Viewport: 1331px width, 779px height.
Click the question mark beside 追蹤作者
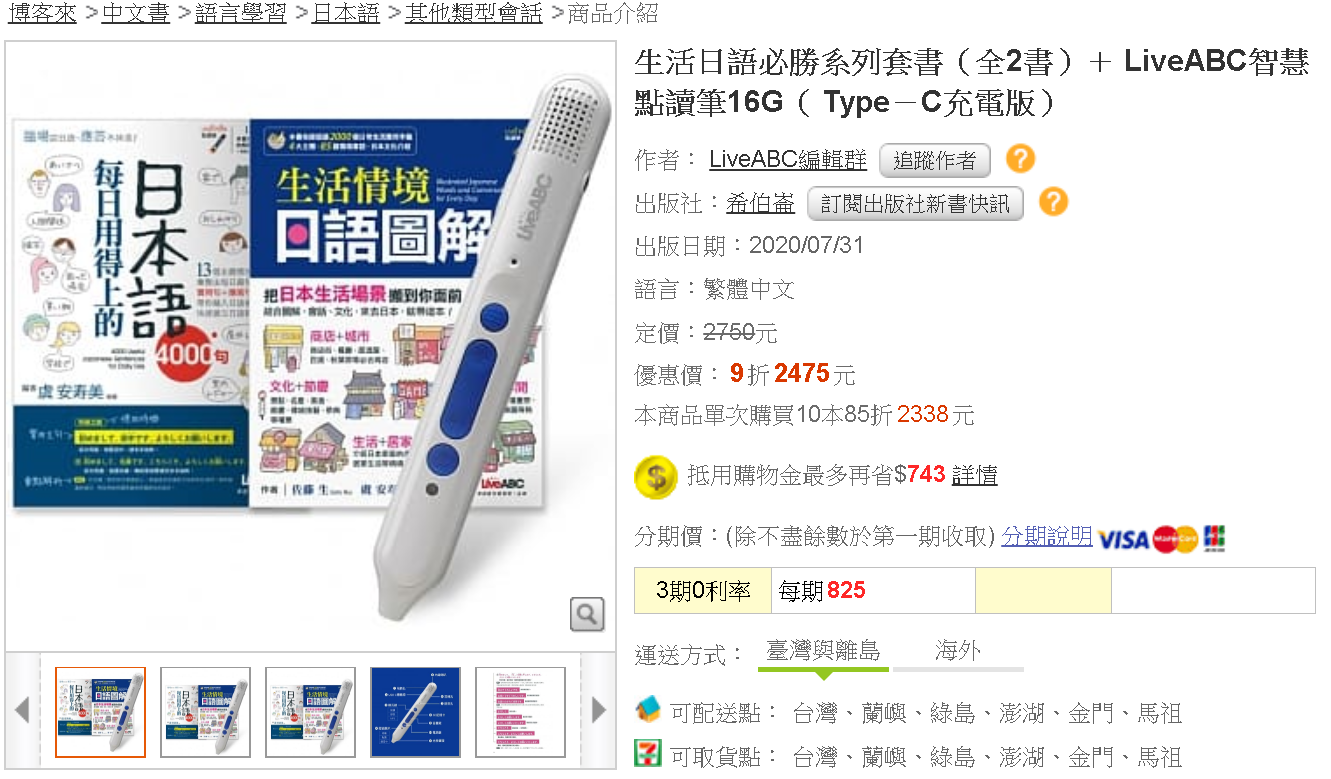[x=1020, y=158]
